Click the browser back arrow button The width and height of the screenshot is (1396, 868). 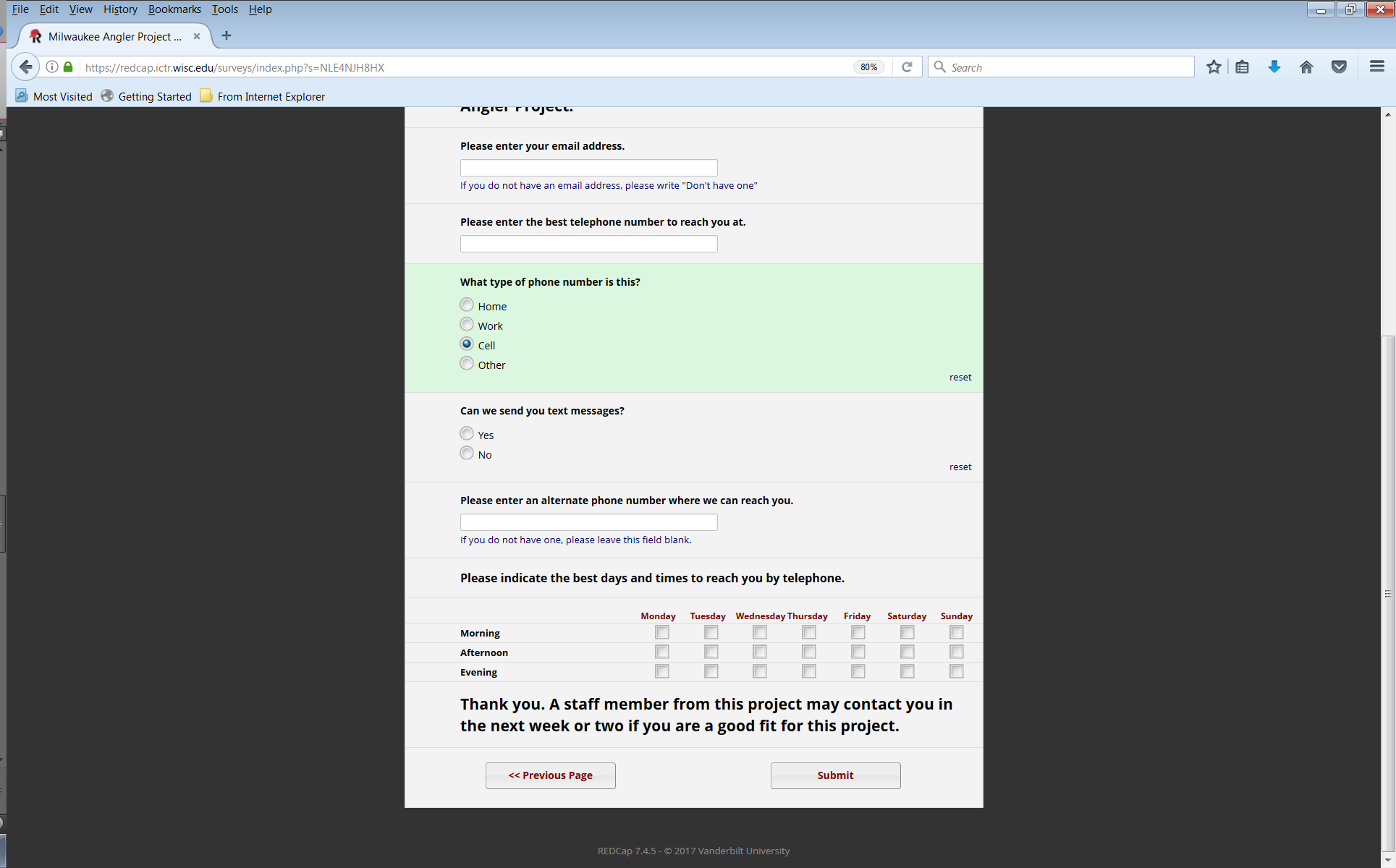(26, 67)
